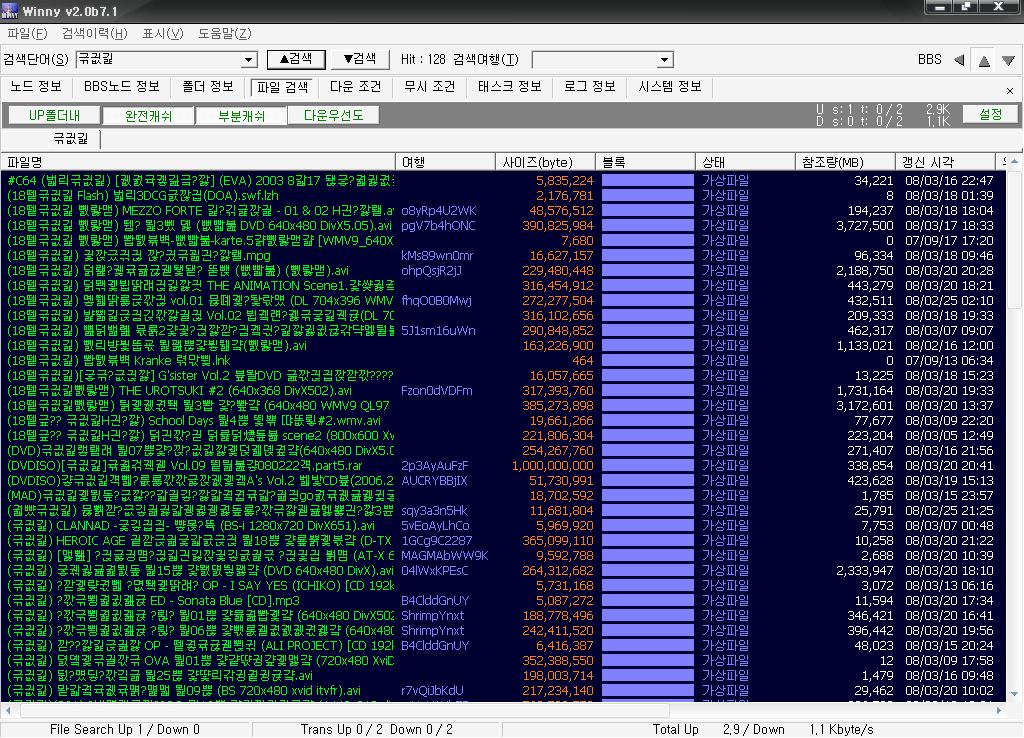Open 설정 settings button
Viewport: 1024px width, 738px height.
[990, 115]
